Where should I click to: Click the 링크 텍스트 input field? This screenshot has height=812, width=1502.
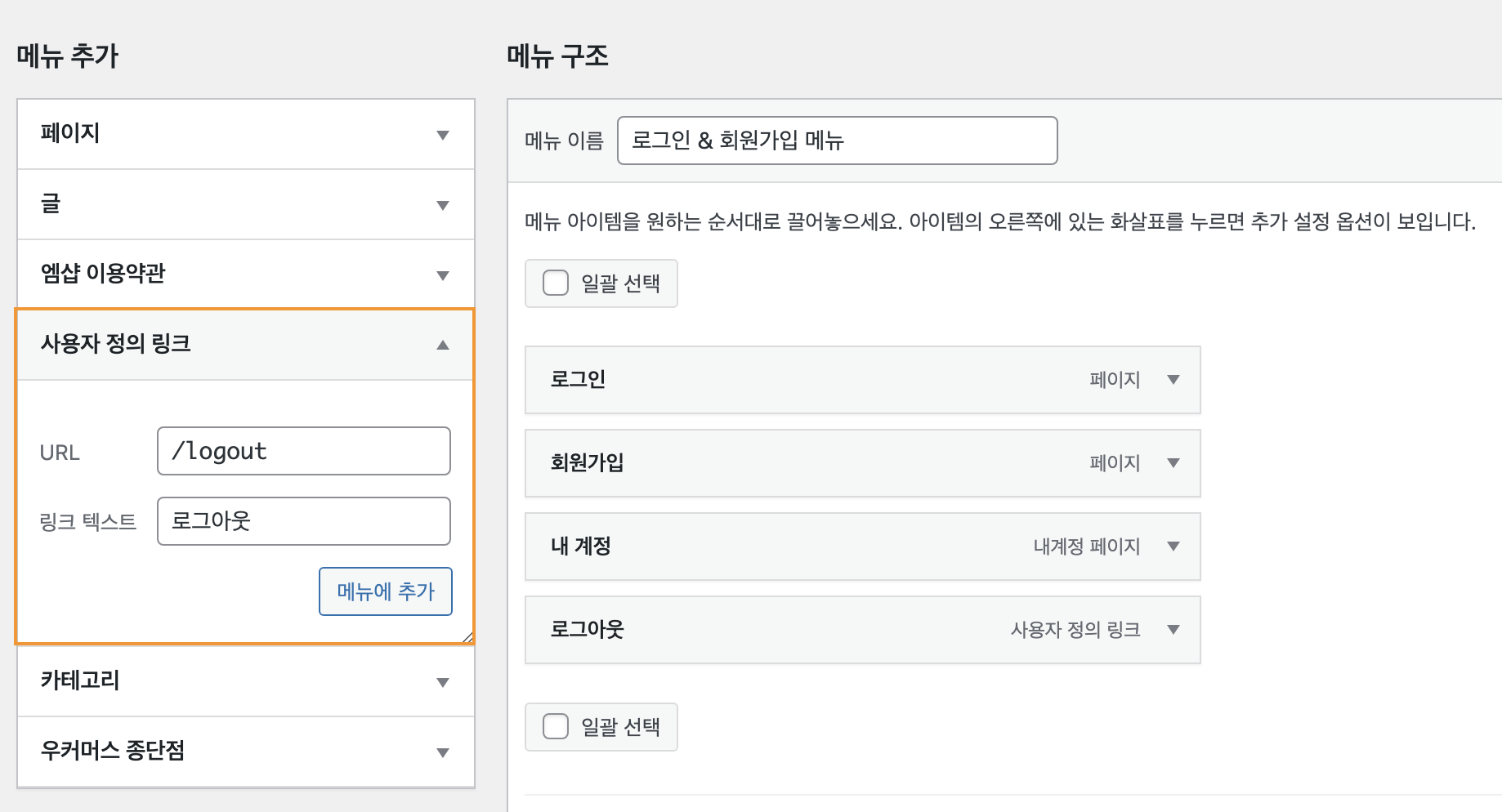click(x=303, y=521)
